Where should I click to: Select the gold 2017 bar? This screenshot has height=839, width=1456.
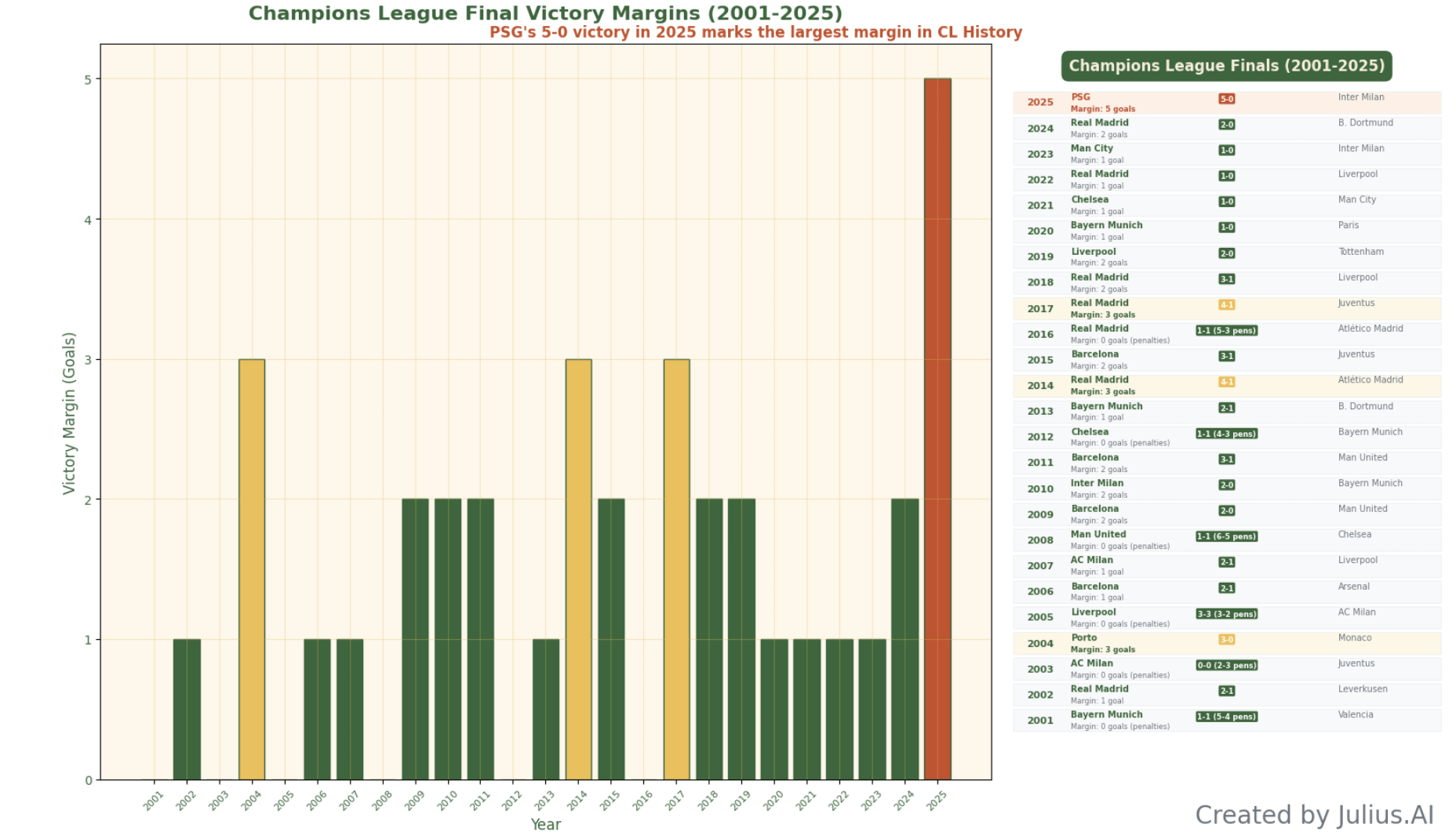(x=676, y=569)
